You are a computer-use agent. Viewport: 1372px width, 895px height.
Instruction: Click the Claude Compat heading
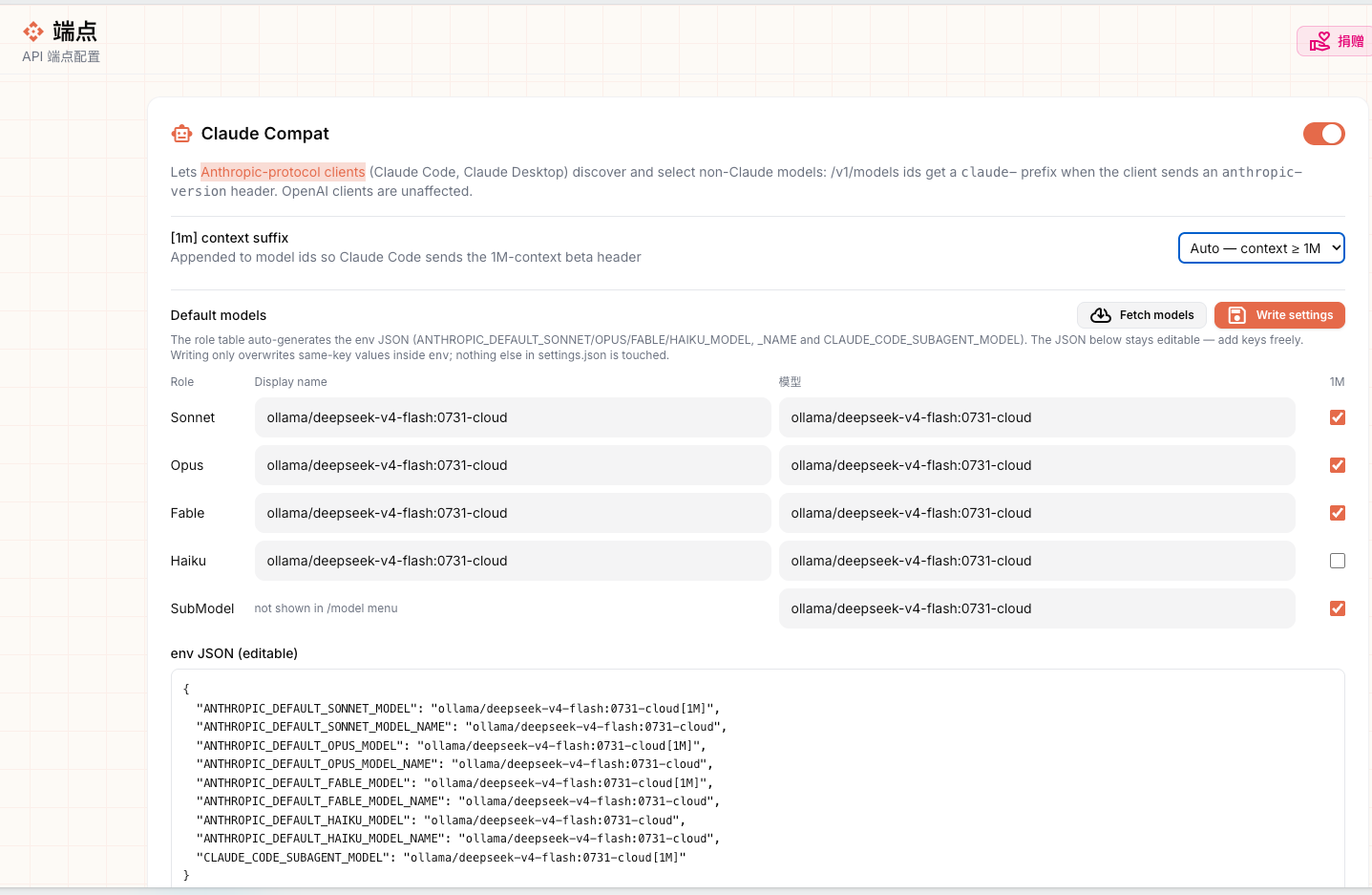pos(264,134)
